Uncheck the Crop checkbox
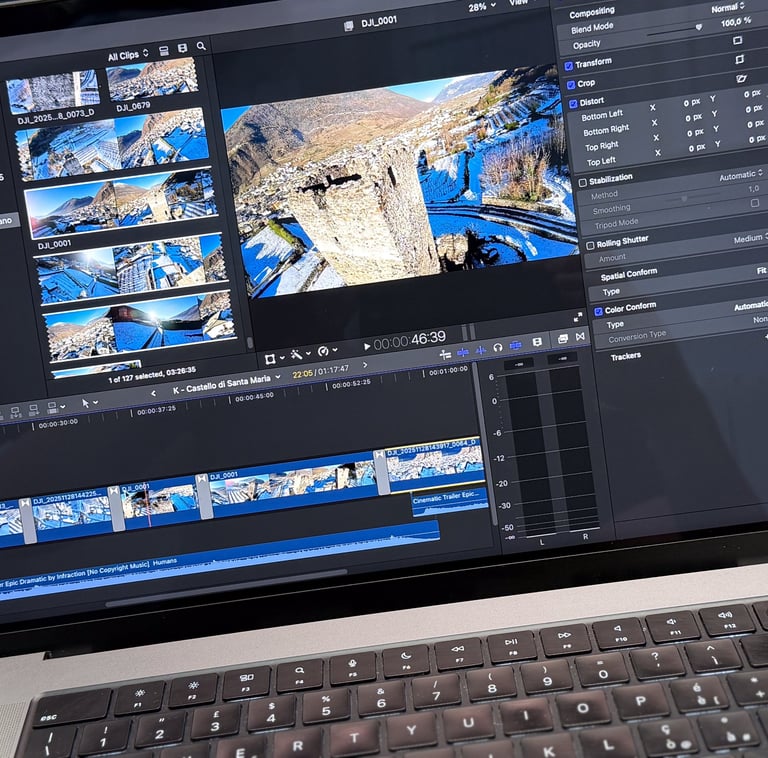 coord(571,85)
